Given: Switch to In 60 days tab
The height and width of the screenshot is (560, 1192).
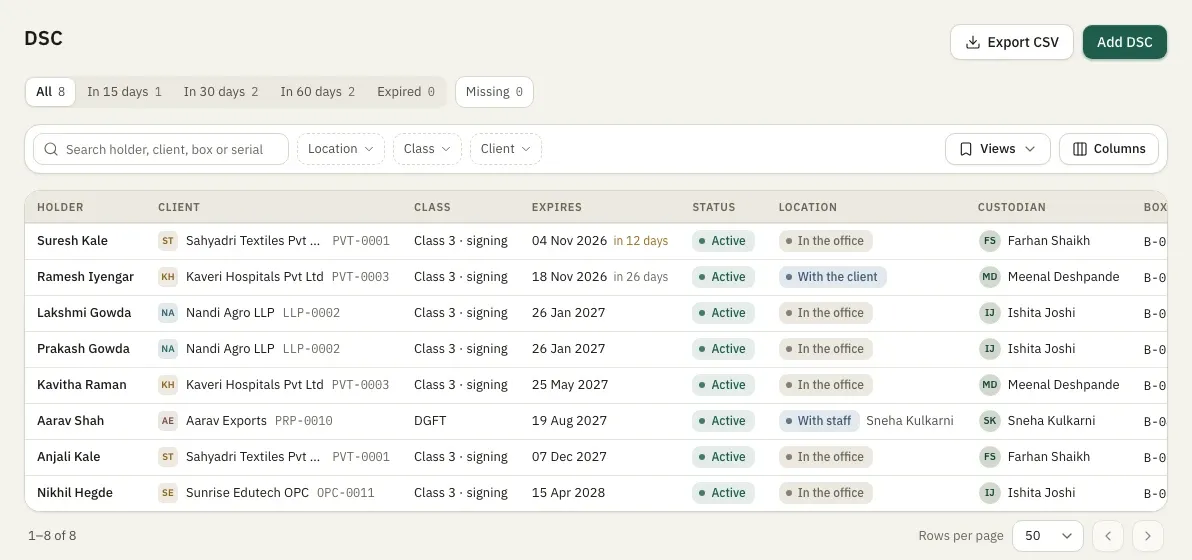Looking at the screenshot, I should tap(318, 92).
